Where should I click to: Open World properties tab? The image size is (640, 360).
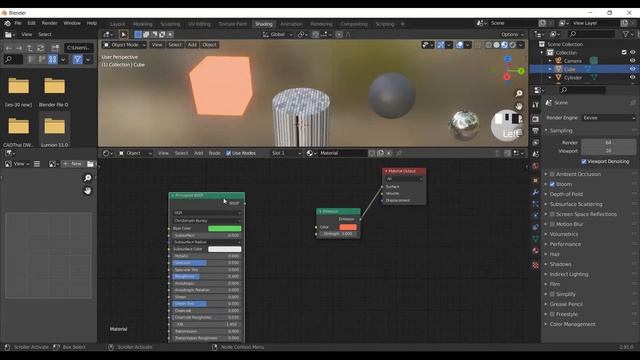535,166
